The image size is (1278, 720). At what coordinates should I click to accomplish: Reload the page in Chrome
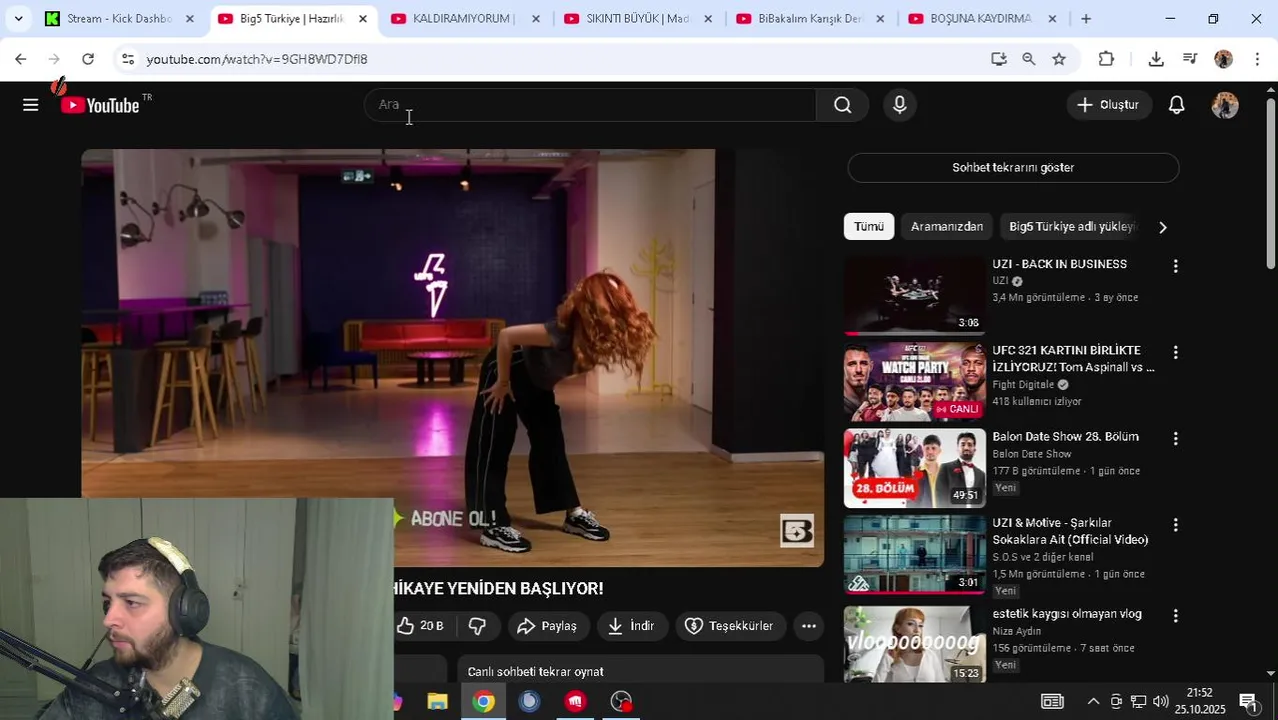pyautogui.click(x=88, y=59)
